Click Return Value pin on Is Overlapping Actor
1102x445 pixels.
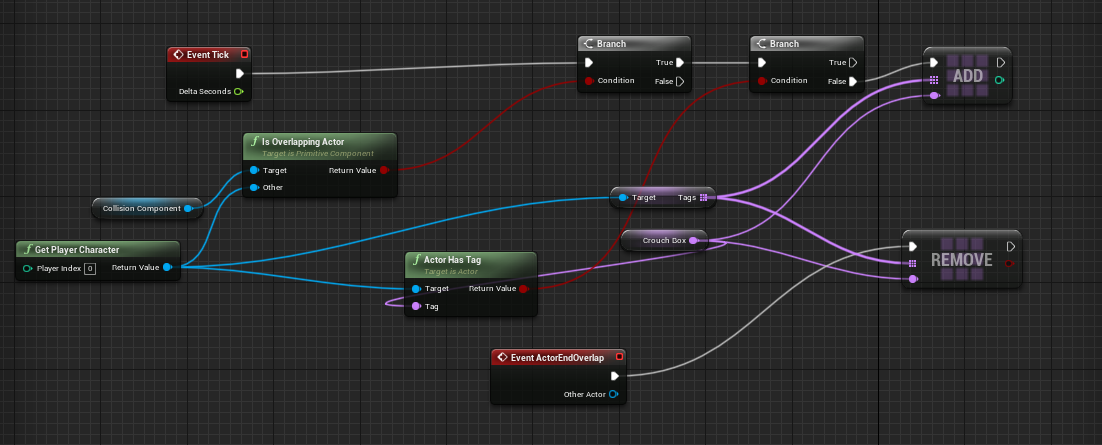pos(385,170)
